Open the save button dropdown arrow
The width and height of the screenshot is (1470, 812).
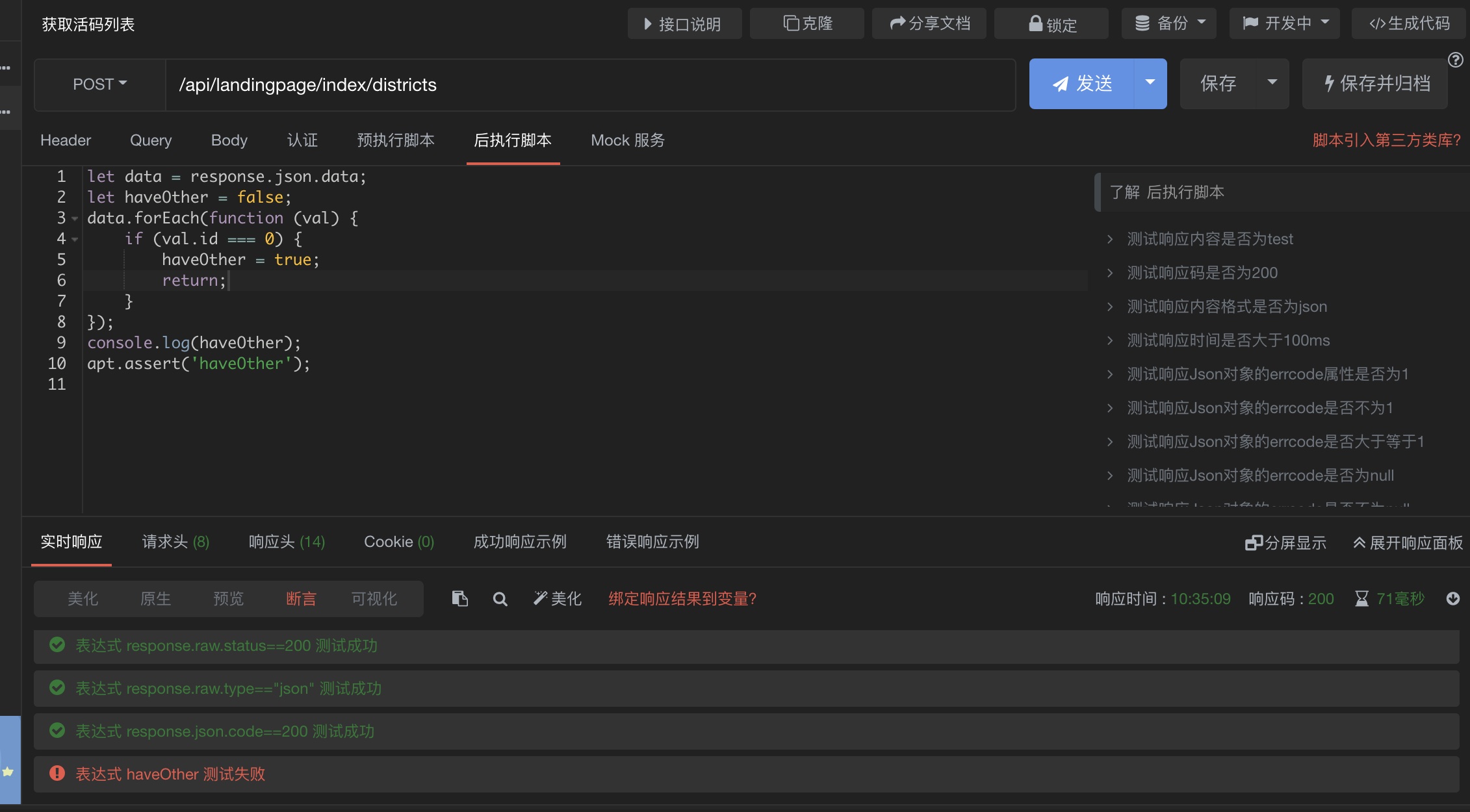(1272, 83)
